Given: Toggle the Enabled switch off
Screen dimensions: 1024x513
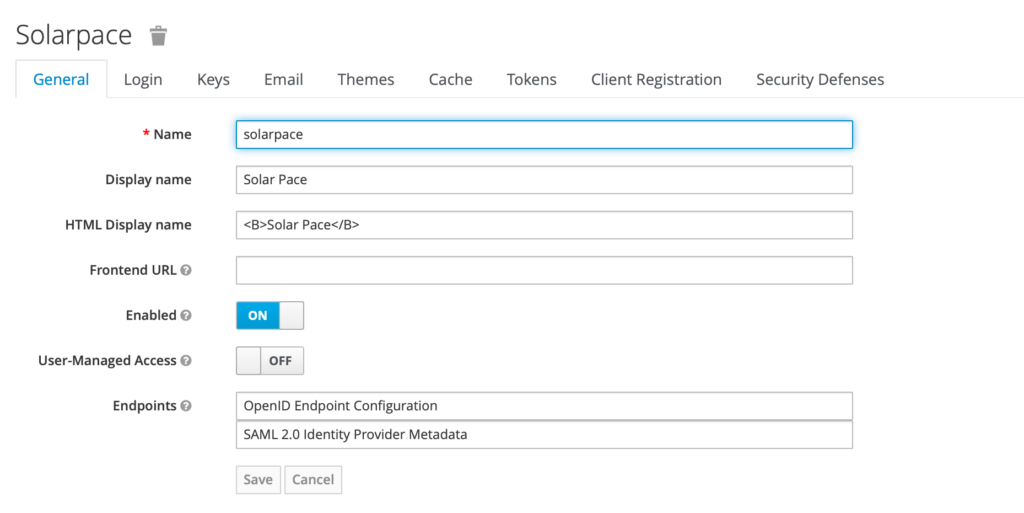Looking at the screenshot, I should 270,315.
